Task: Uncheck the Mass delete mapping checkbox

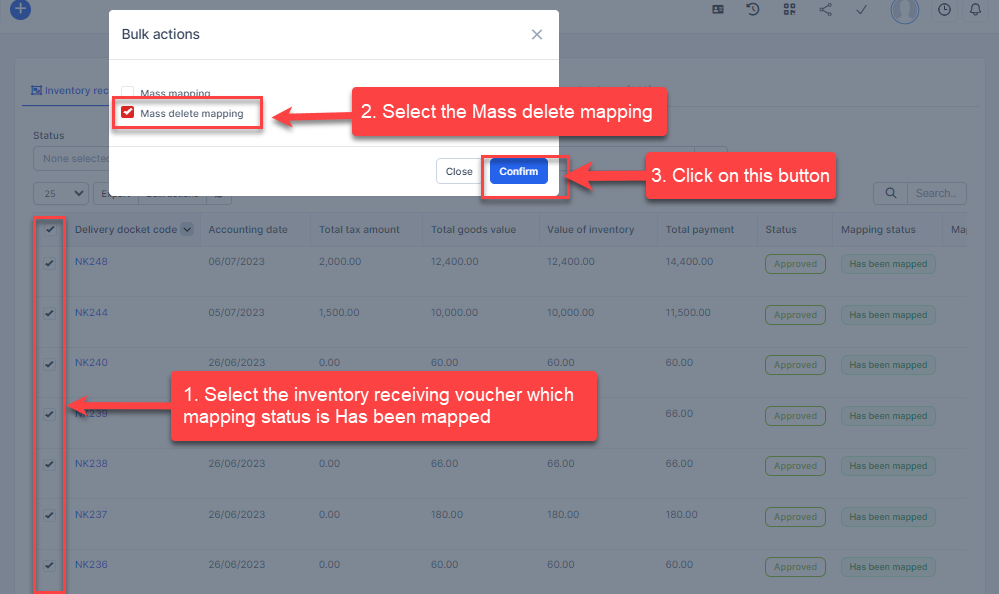Action: pyautogui.click(x=128, y=113)
